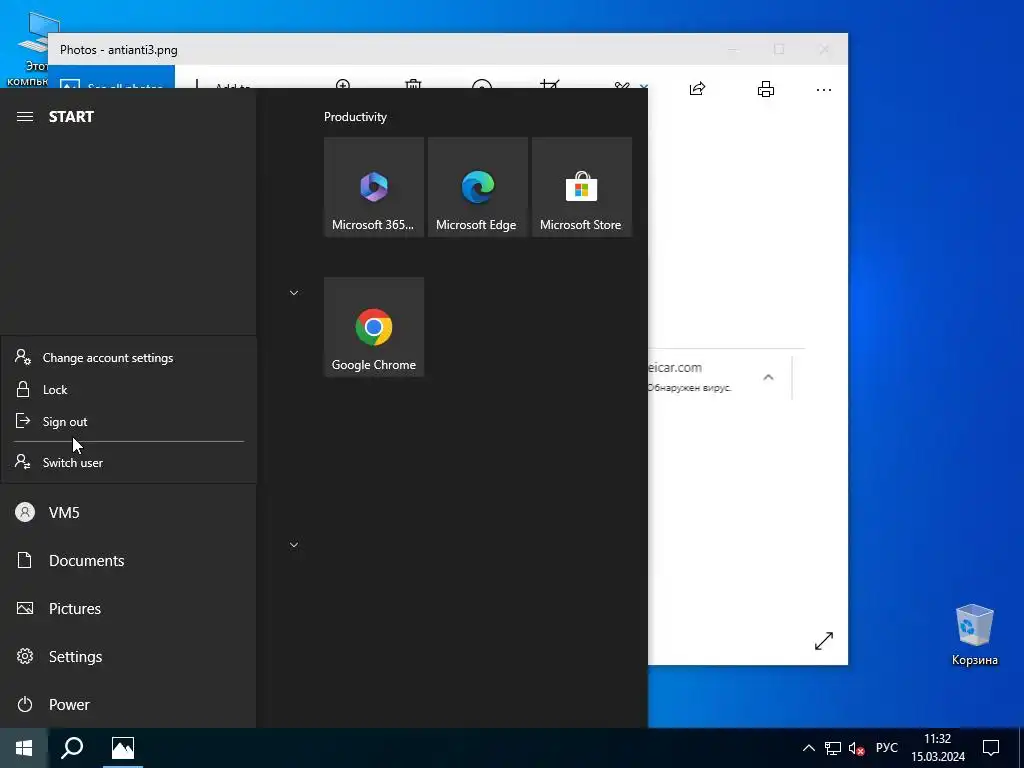Screen dimensions: 1024x768
Task: Open the VM5 user account entry
Action: [128, 513]
